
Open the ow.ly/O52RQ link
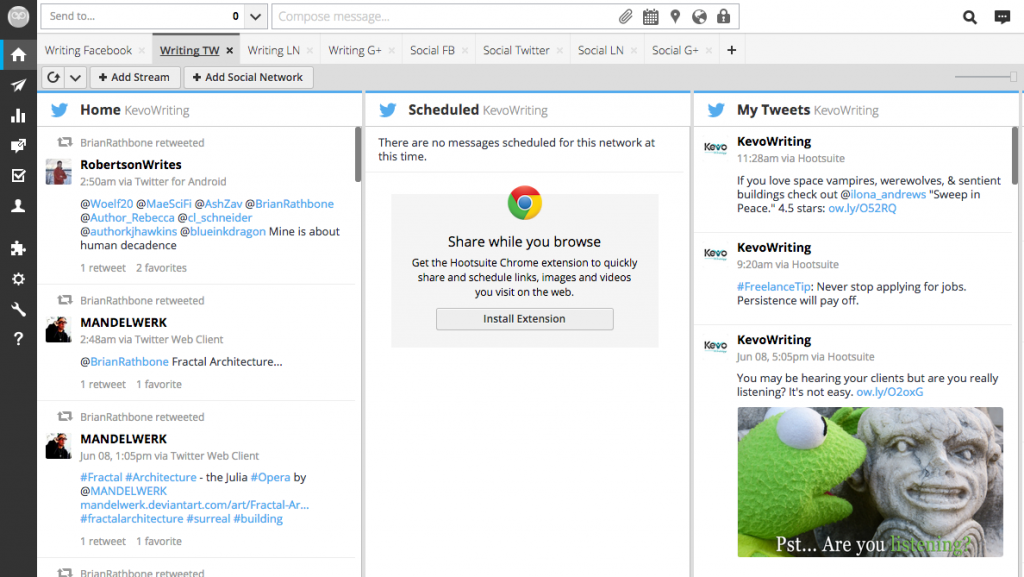pyautogui.click(x=862, y=208)
